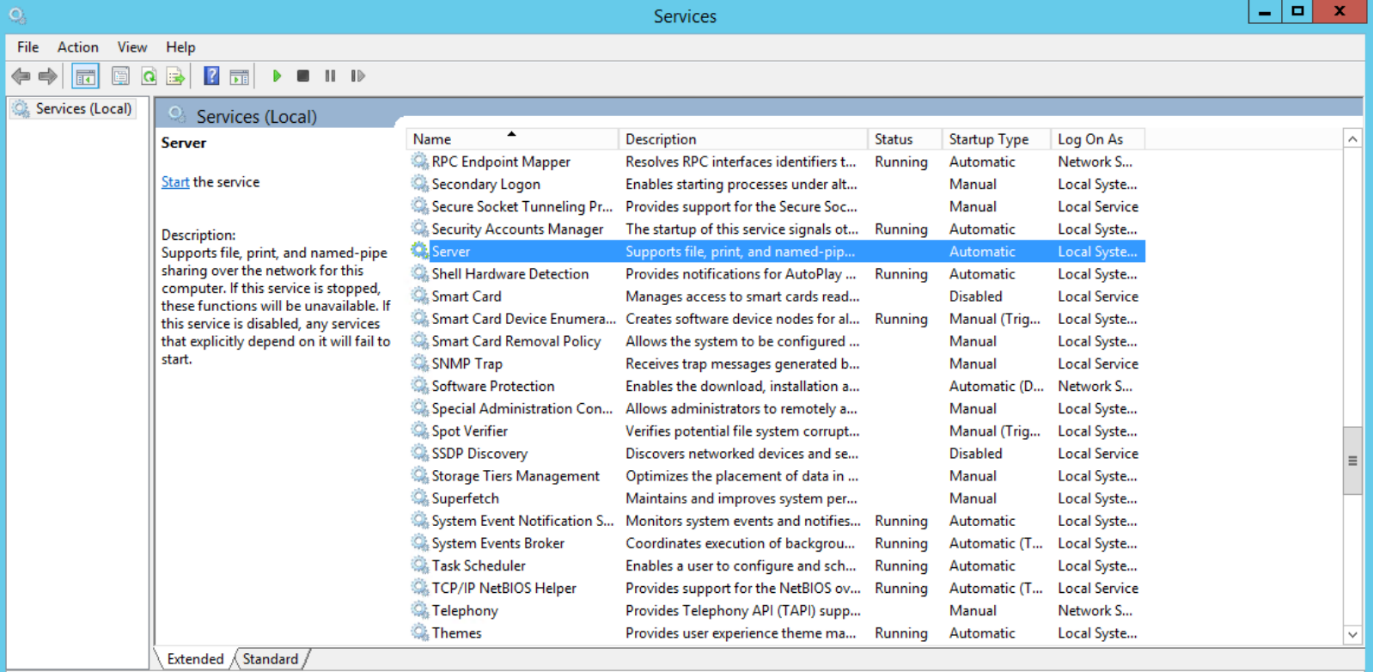Open the View menu

131,46
